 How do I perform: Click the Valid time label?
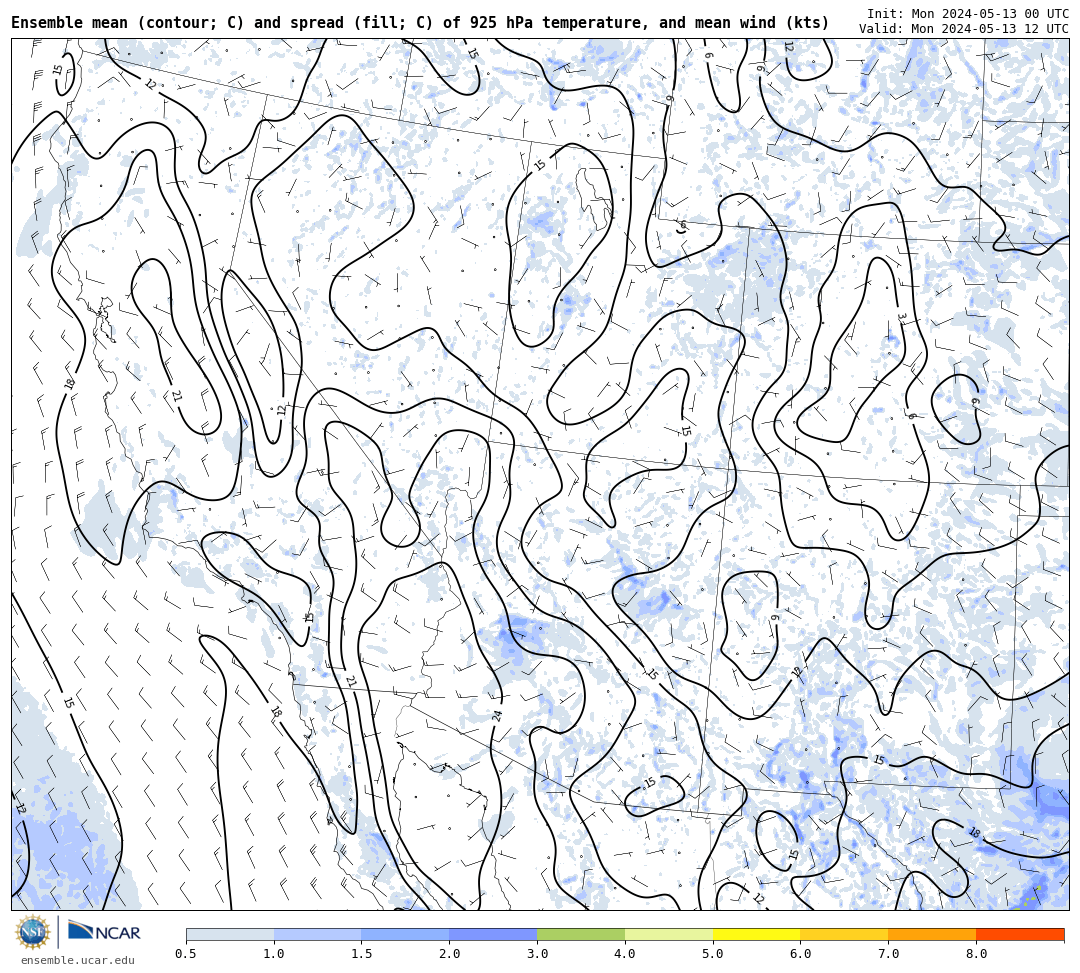(x=964, y=29)
